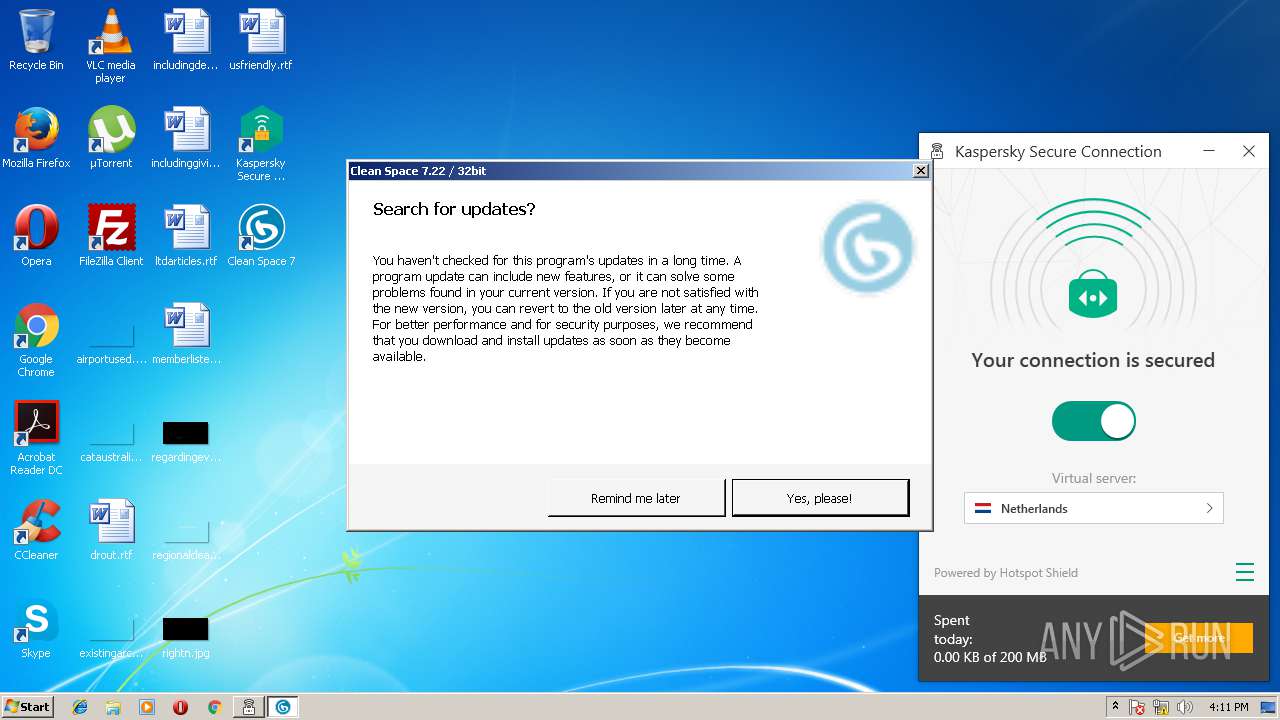
Task: Switch to Clean Space taskbar button
Action: coord(283,707)
